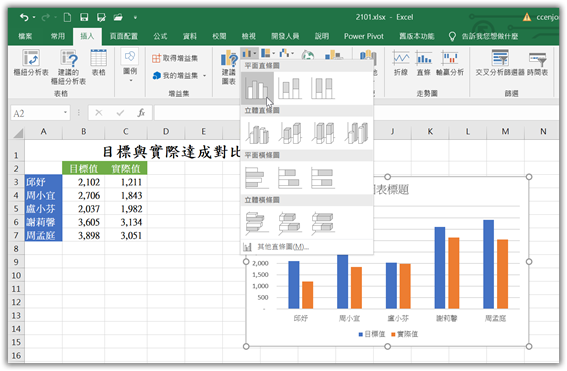Switch to the 公式 (Formulas) tab

pos(160,36)
